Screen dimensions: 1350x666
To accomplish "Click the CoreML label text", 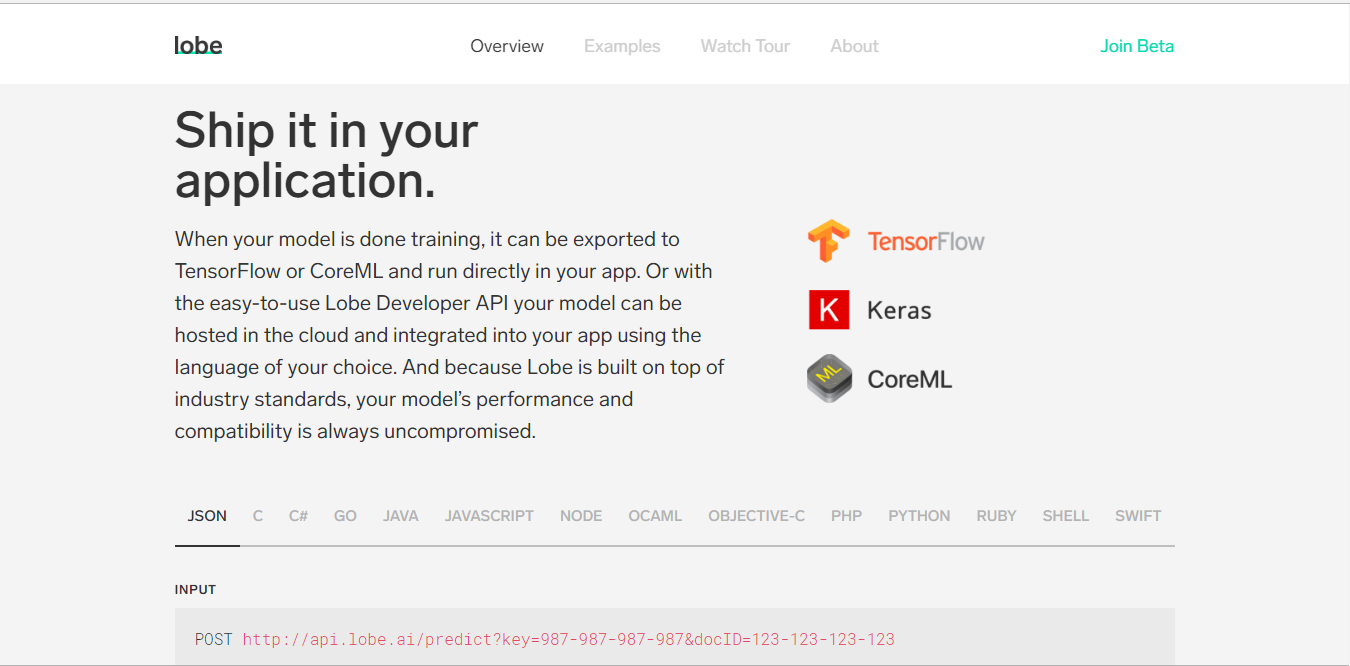I will click(909, 379).
